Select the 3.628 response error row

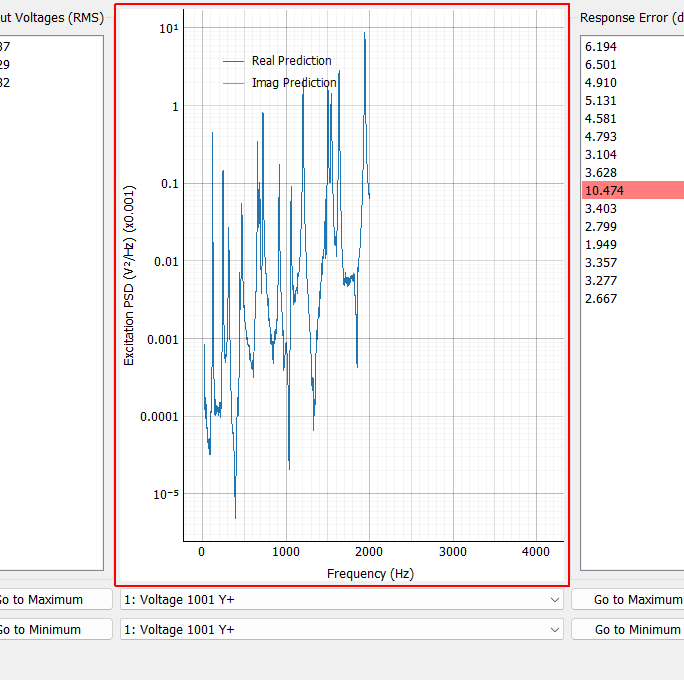tap(633, 172)
